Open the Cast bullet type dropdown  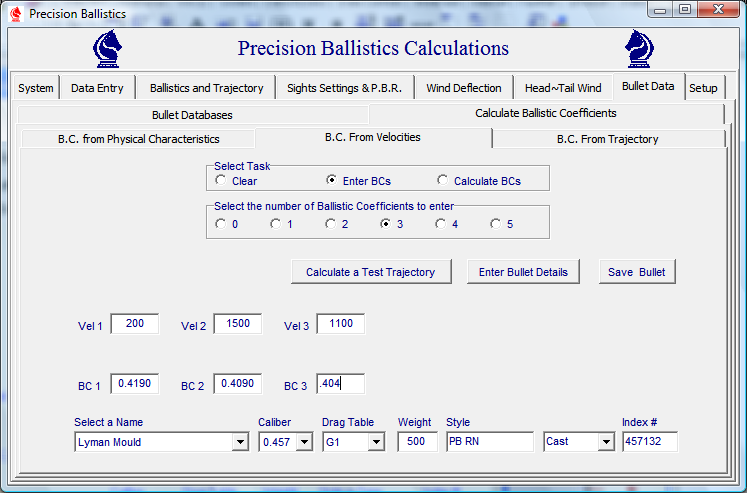pos(605,442)
